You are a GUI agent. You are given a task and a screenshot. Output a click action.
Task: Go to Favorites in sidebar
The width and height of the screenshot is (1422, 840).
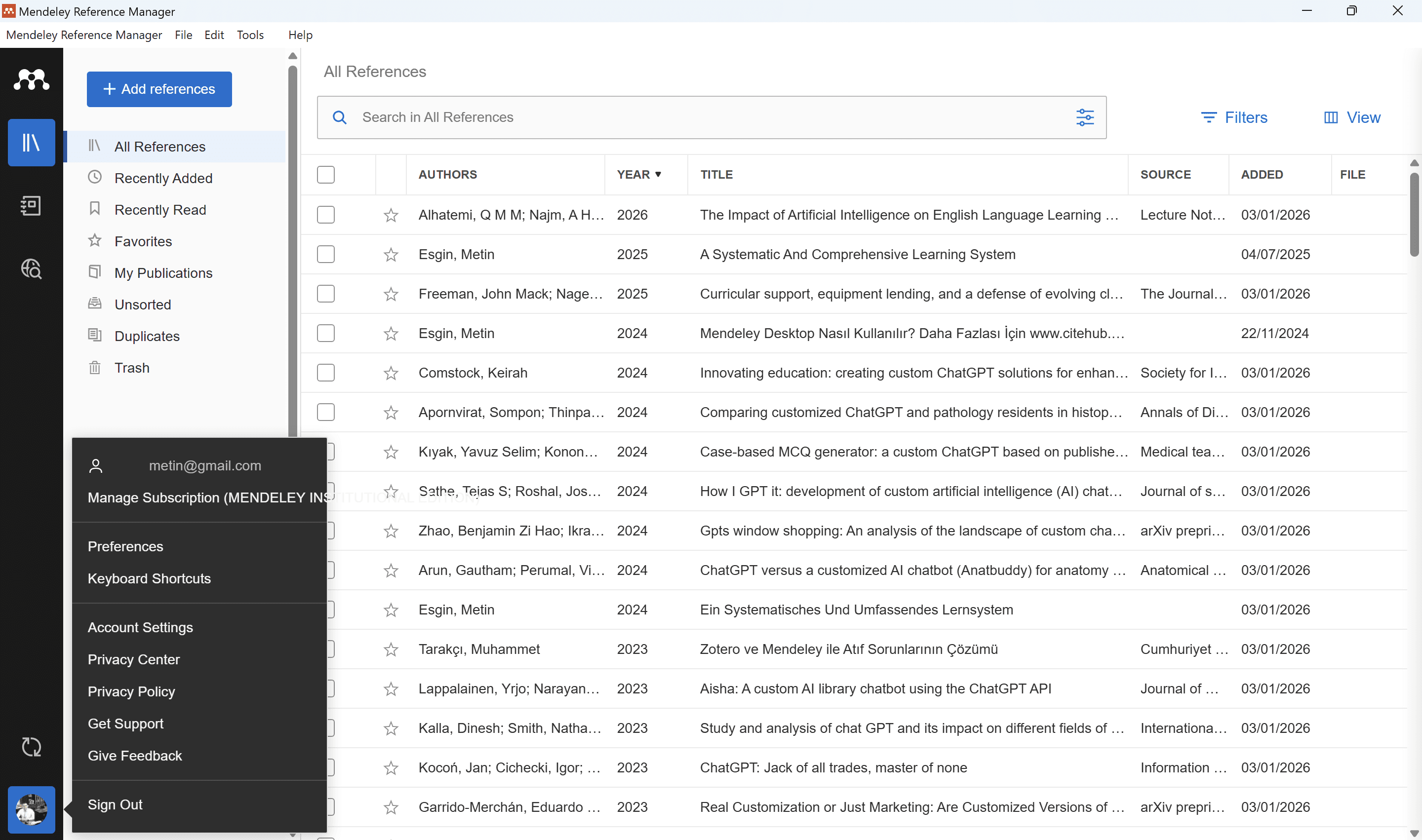(x=143, y=241)
